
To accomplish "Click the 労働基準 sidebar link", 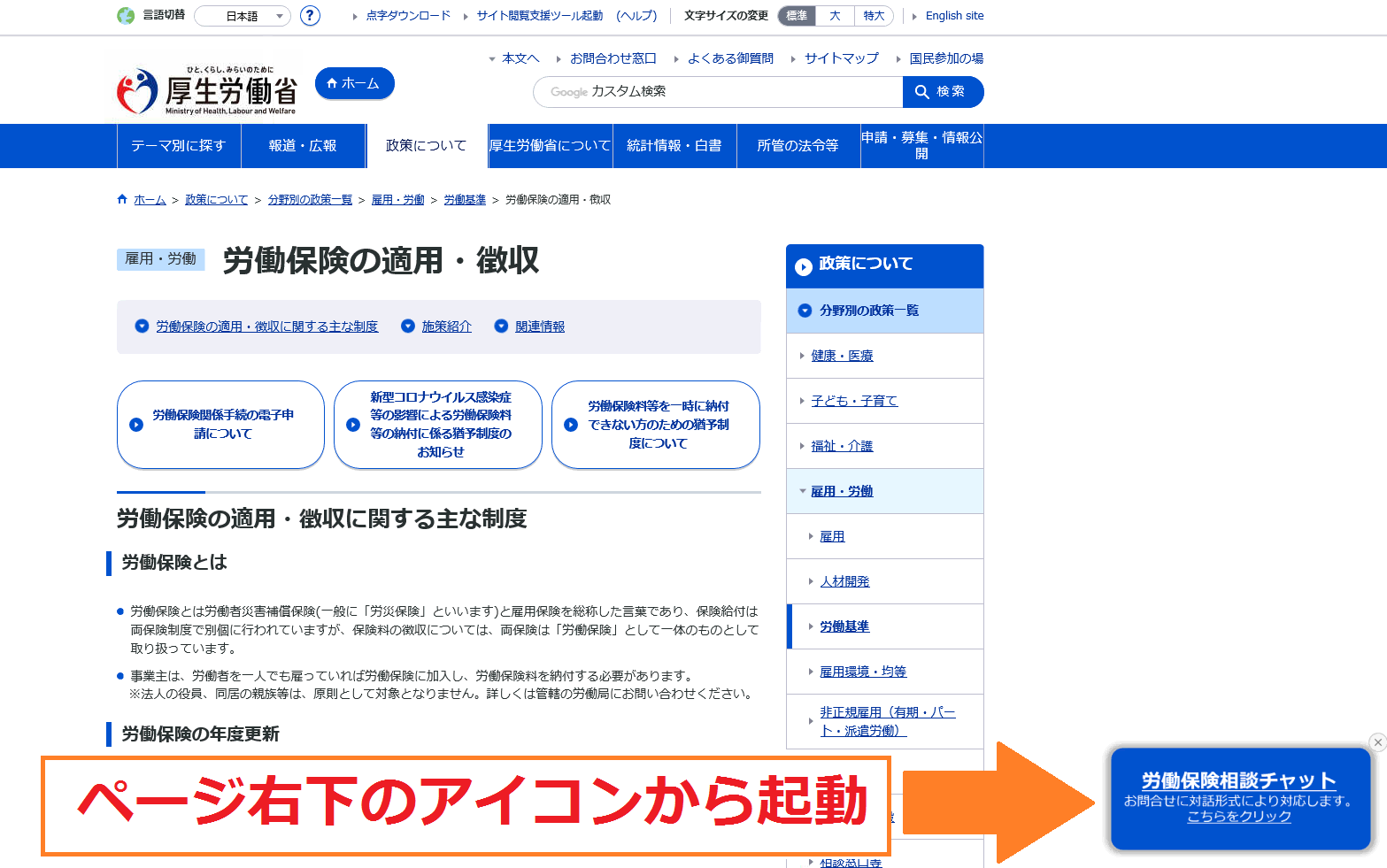I will (x=844, y=626).
